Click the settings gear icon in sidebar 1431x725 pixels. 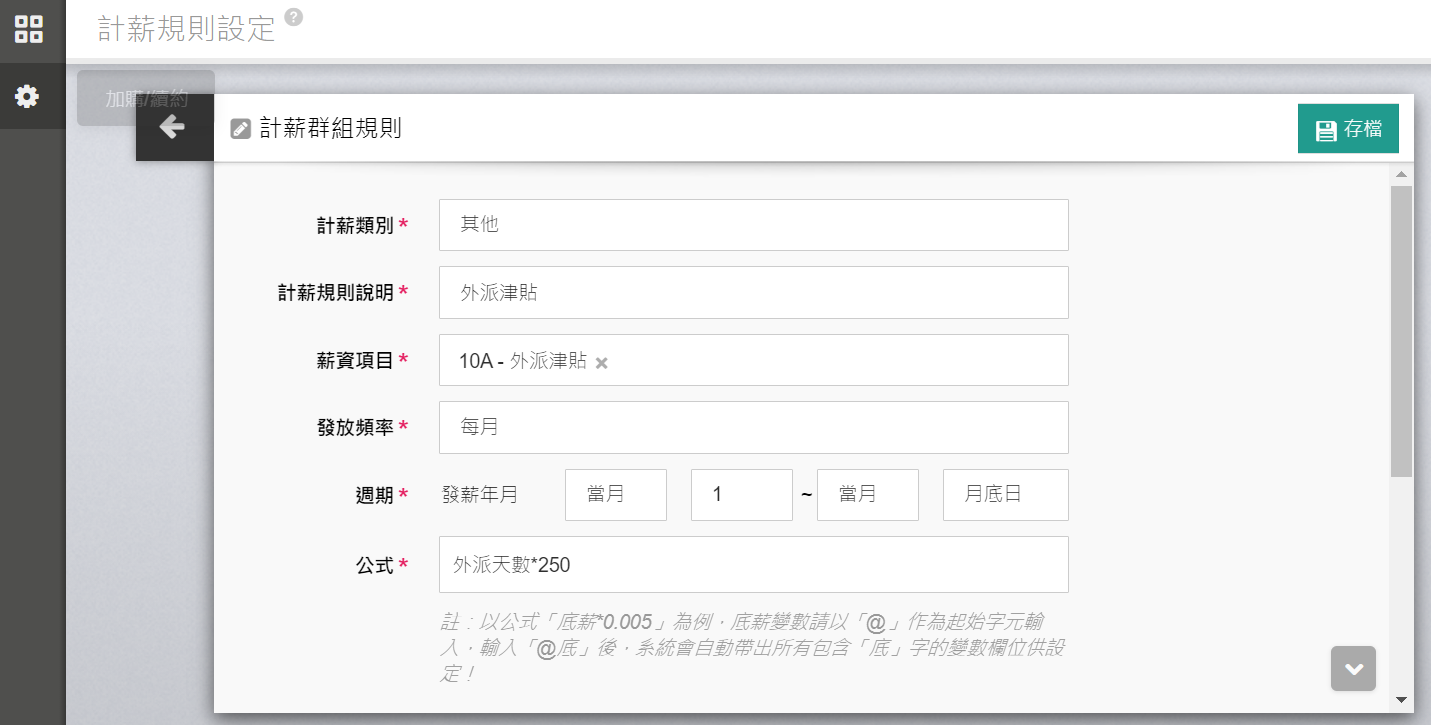click(x=27, y=96)
